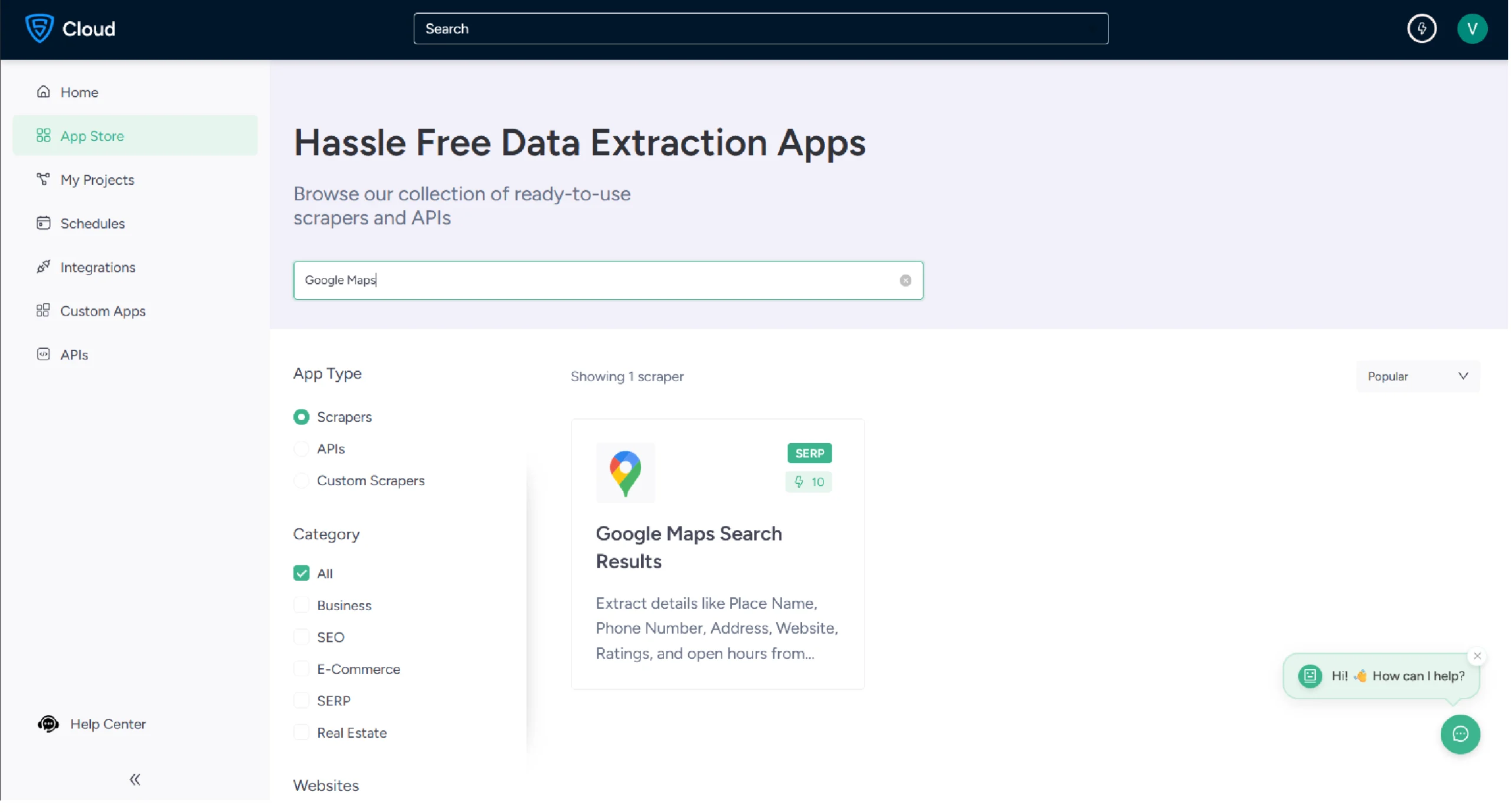Open Schedules in sidebar
This screenshot has width=1511, height=812.
point(135,224)
